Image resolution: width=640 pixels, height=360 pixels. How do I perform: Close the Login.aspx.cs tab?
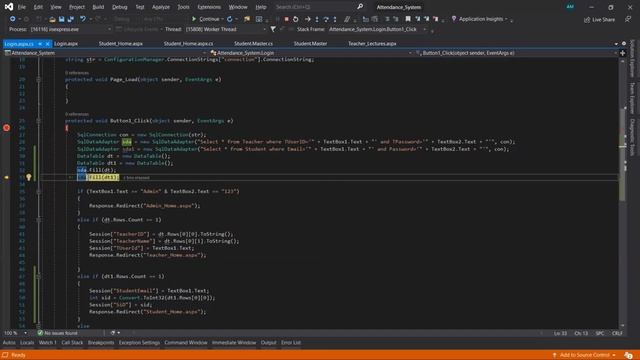[47, 44]
